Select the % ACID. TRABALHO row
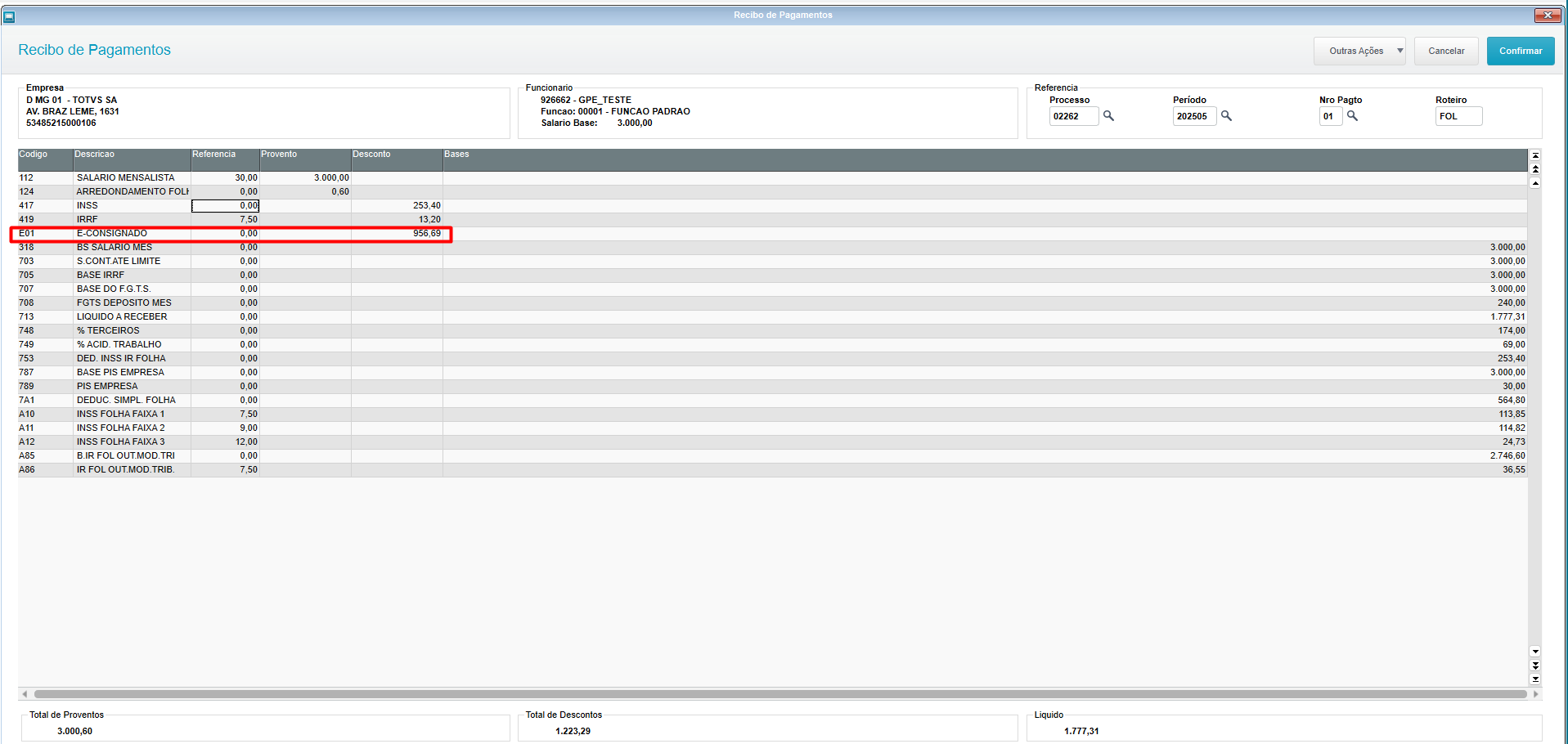Screen dimensions: 1568x744 pyautogui.click(x=772, y=344)
